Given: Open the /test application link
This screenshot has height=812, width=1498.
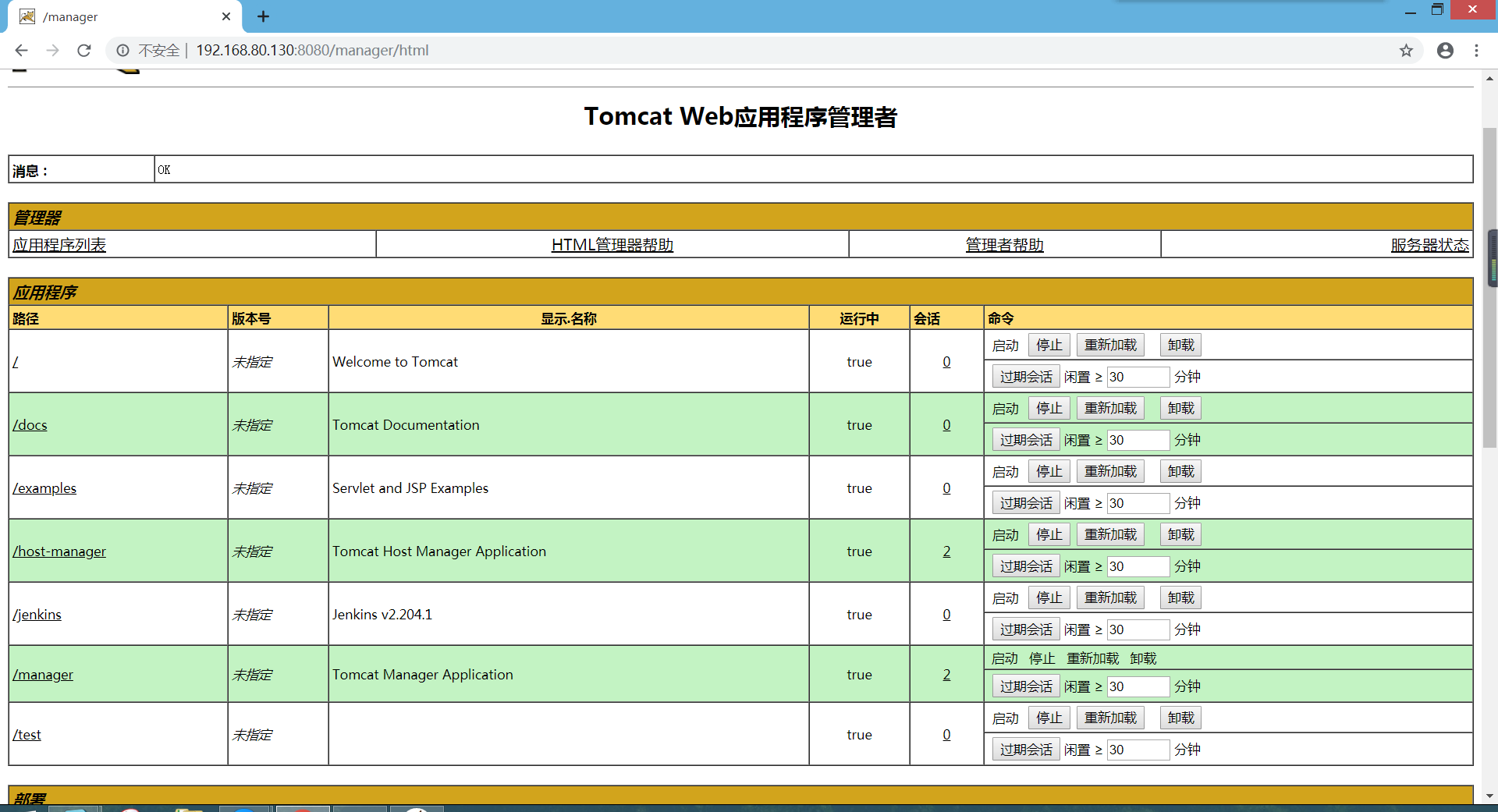Looking at the screenshot, I should tap(27, 735).
